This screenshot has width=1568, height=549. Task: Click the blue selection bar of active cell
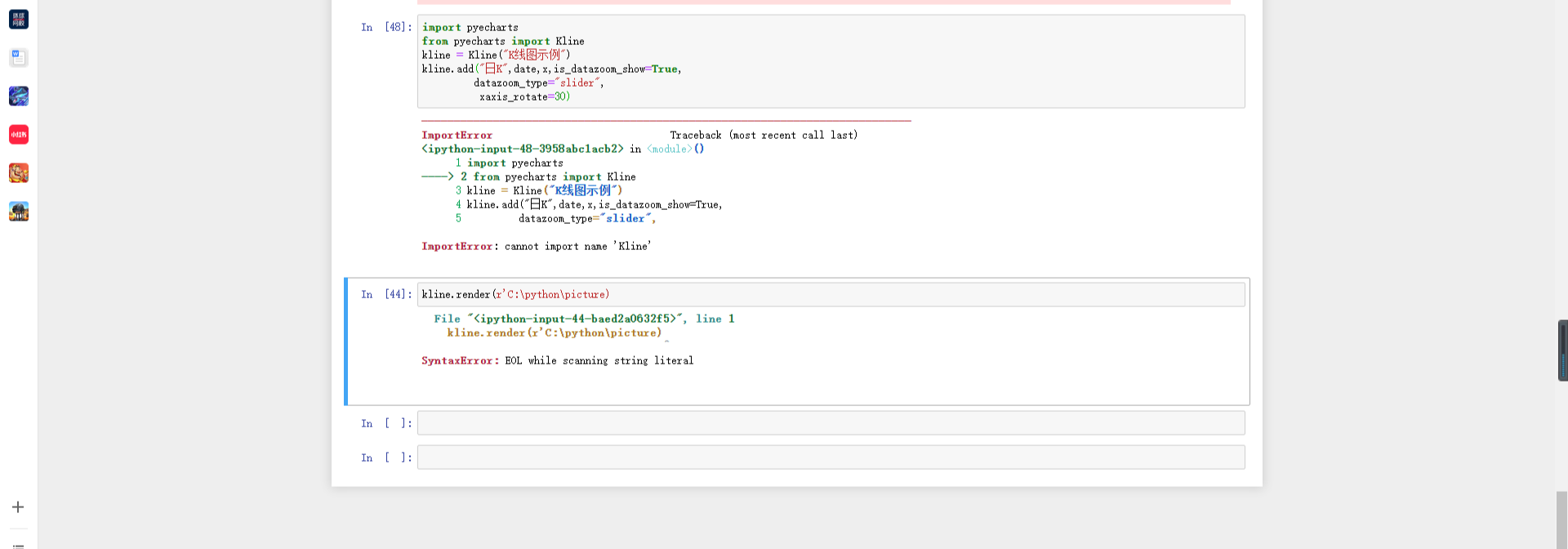pyautogui.click(x=346, y=341)
